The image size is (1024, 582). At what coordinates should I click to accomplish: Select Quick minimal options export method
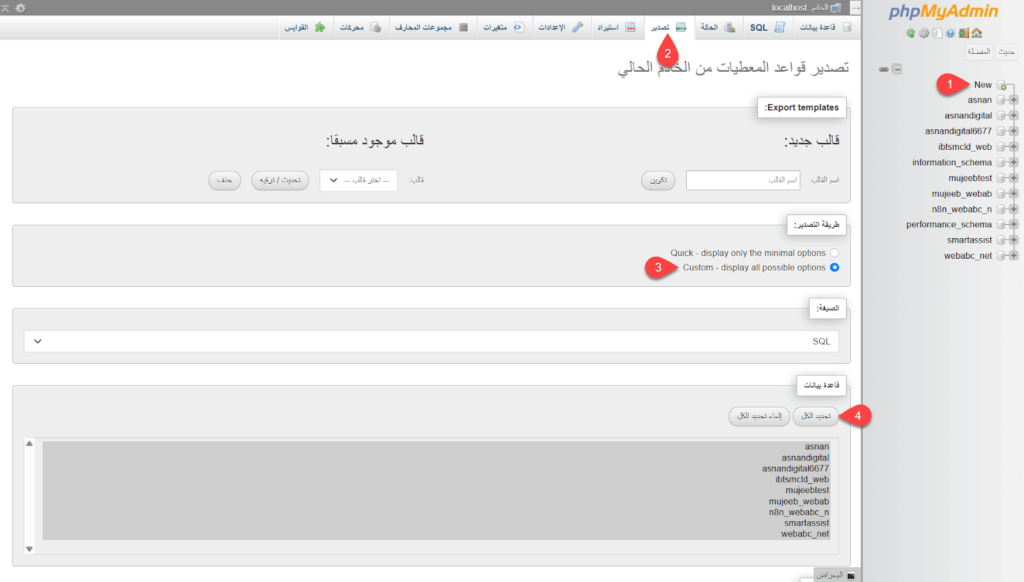click(835, 253)
